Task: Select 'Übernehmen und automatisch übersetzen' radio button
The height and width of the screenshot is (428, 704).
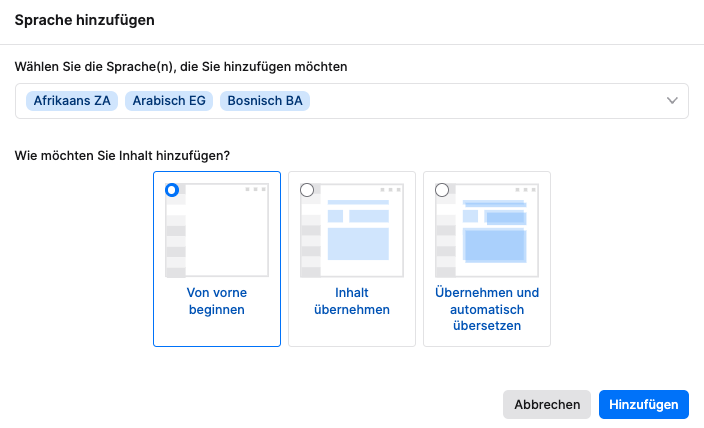Action: click(x=442, y=190)
